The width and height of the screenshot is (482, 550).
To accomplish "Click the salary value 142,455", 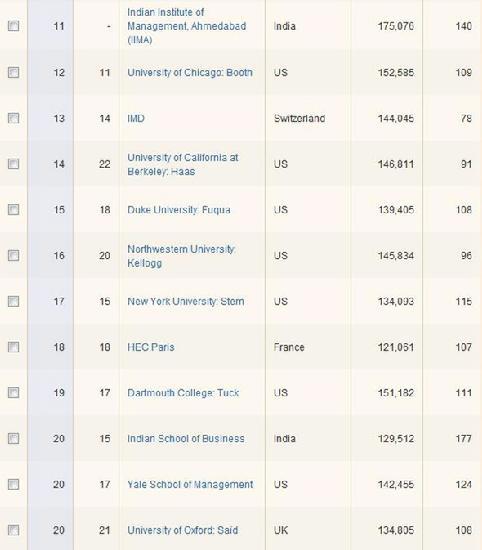I will (396, 485).
